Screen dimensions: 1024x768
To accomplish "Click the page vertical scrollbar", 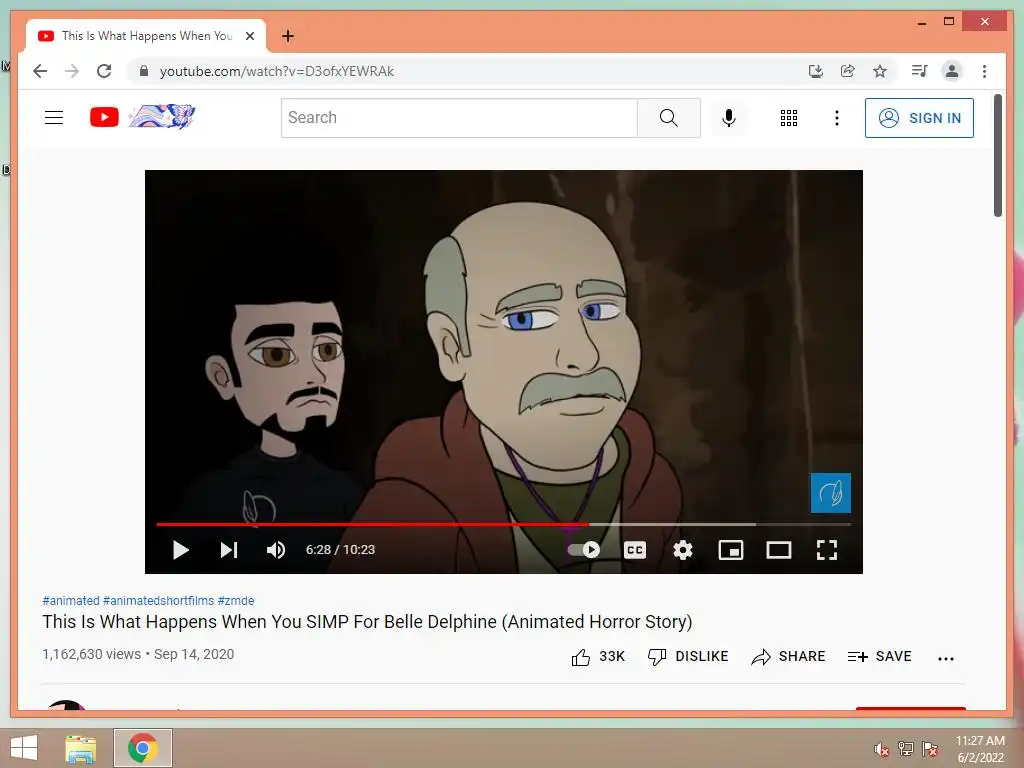I will pos(998,155).
